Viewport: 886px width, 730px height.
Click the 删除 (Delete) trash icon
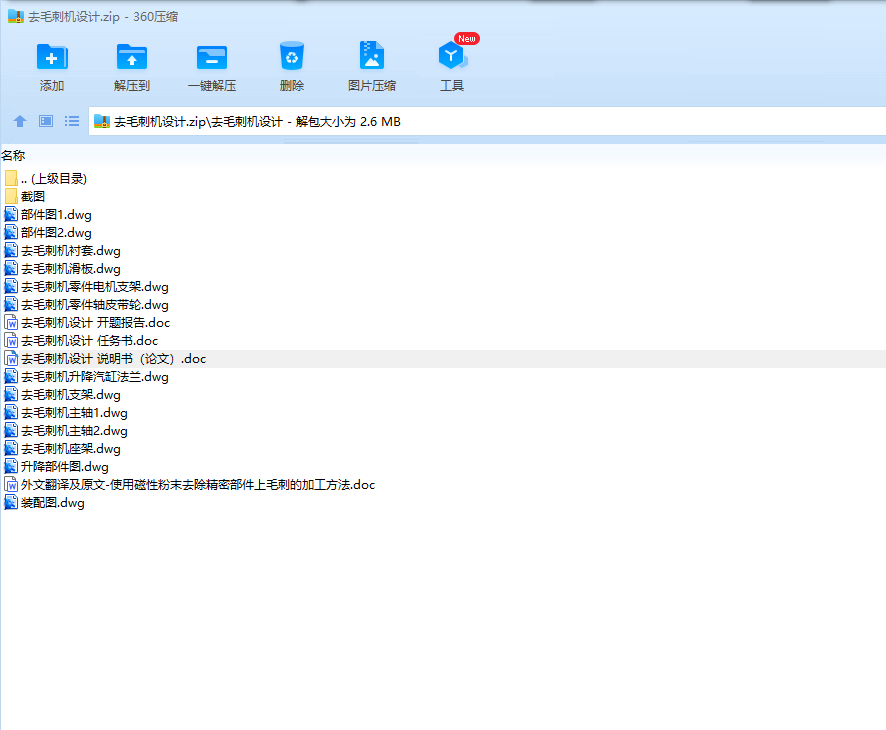(x=292, y=57)
